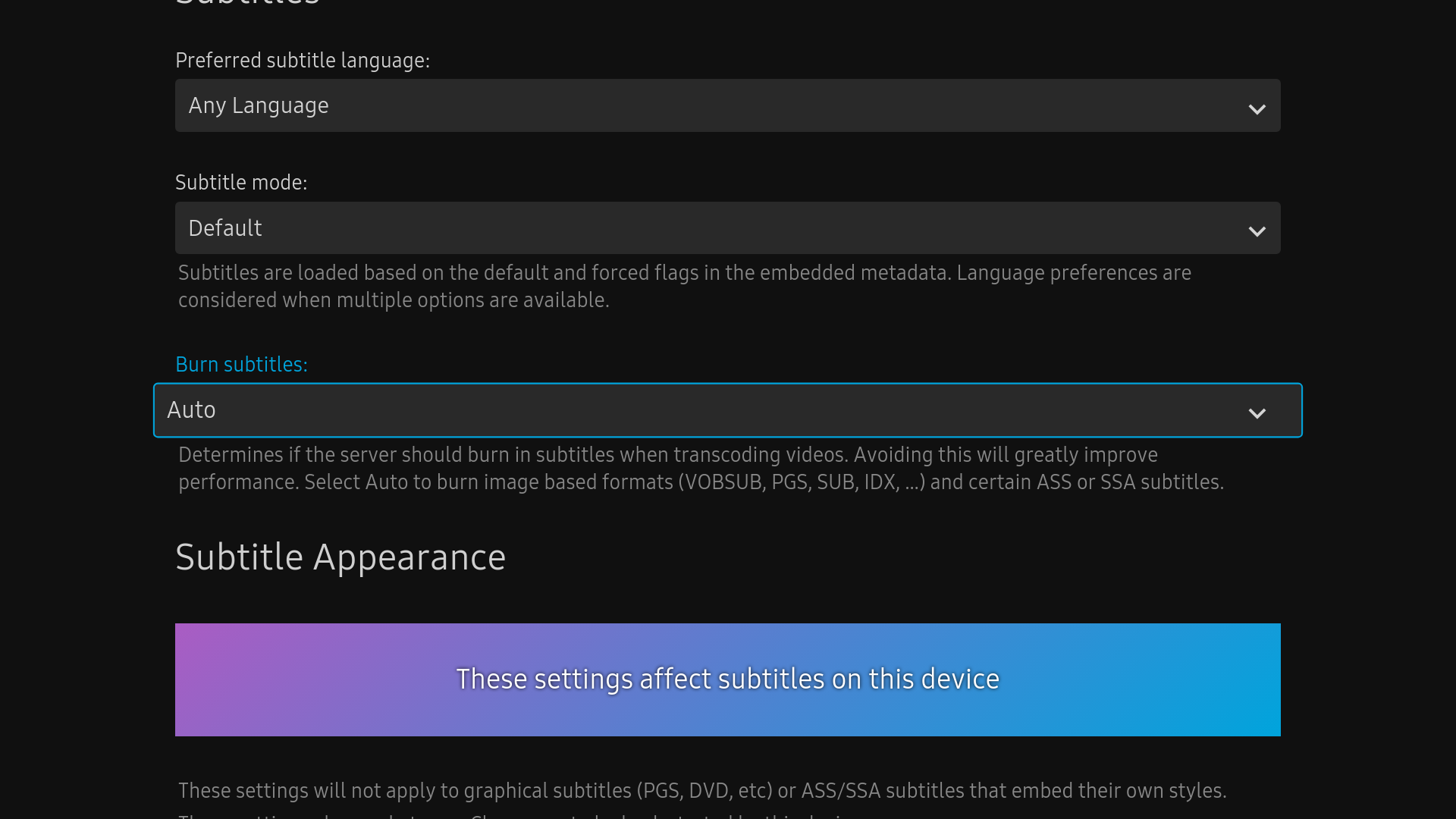1456x819 pixels.
Task: Click the subtitle mode description text
Action: click(682, 286)
